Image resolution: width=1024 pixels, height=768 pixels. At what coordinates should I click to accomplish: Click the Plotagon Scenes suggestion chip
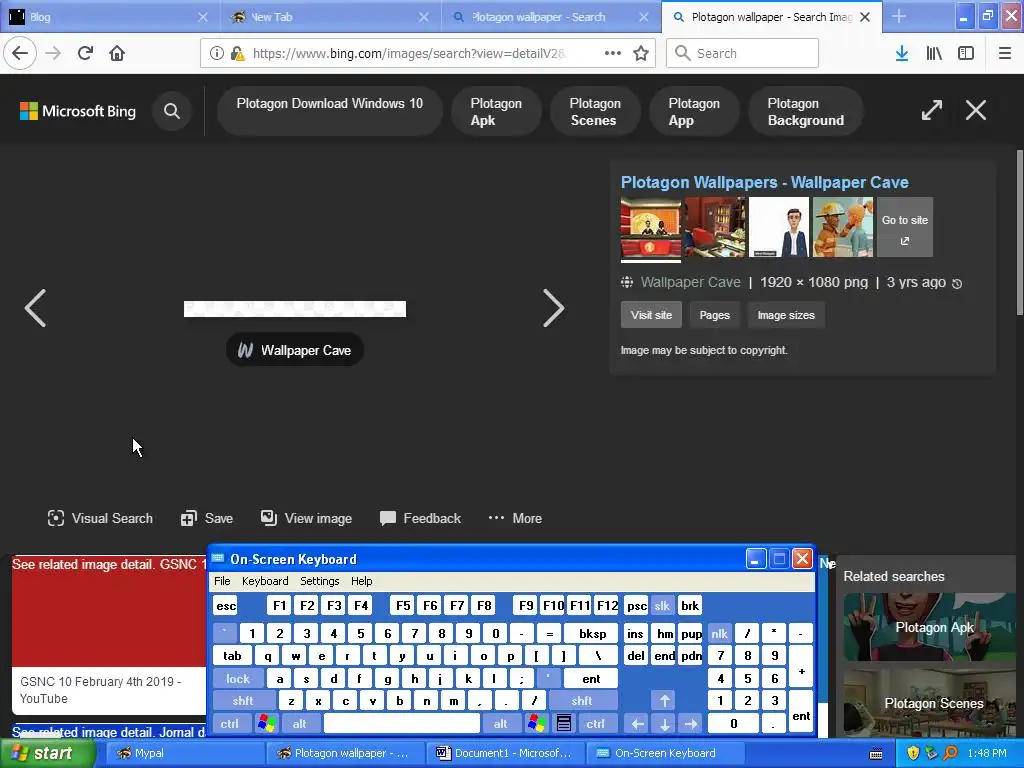coord(594,111)
